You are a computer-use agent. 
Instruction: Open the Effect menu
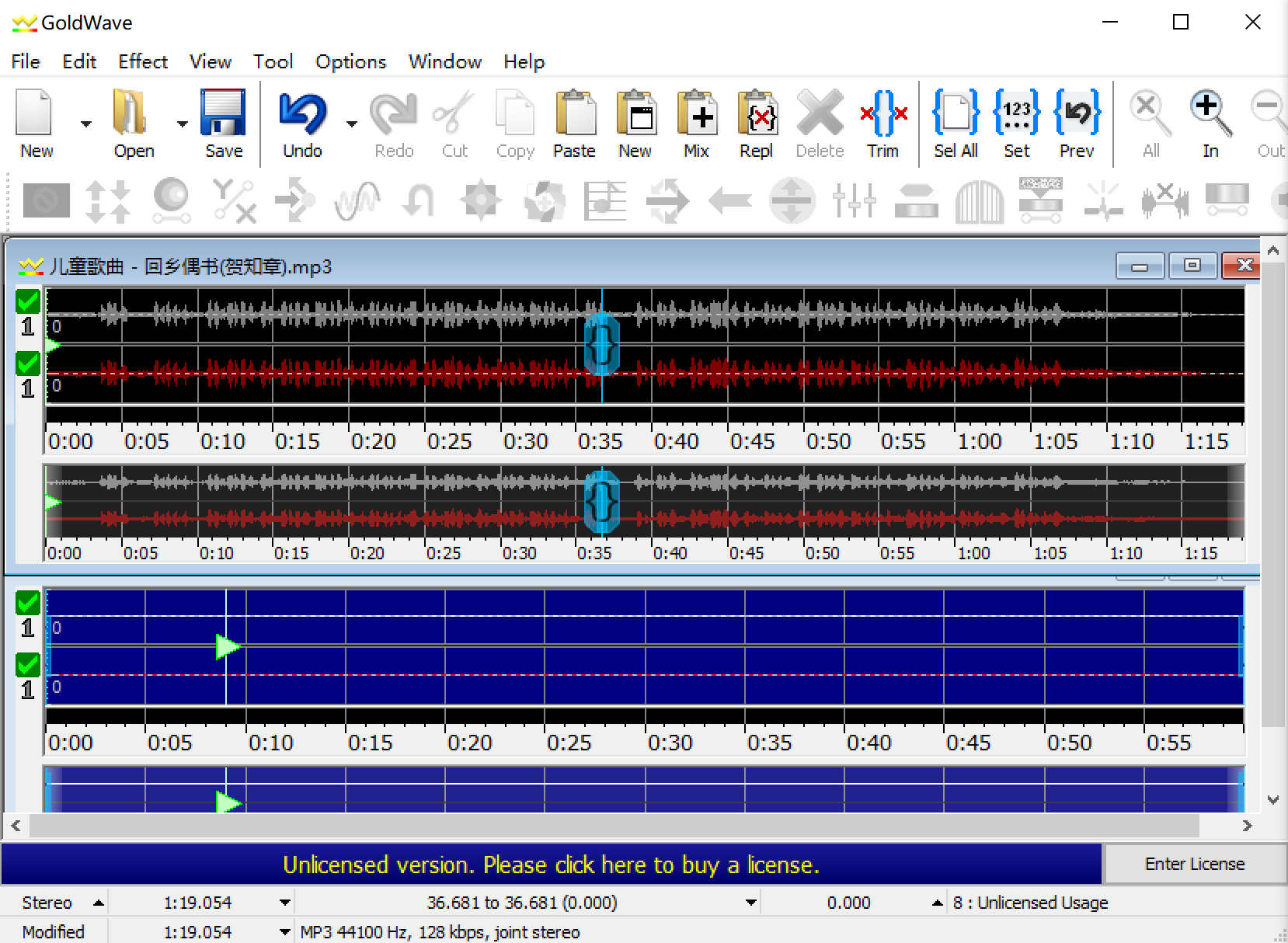click(x=142, y=61)
